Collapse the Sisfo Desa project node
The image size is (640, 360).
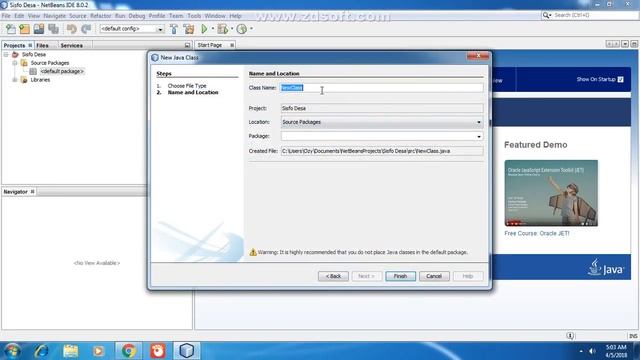6,54
